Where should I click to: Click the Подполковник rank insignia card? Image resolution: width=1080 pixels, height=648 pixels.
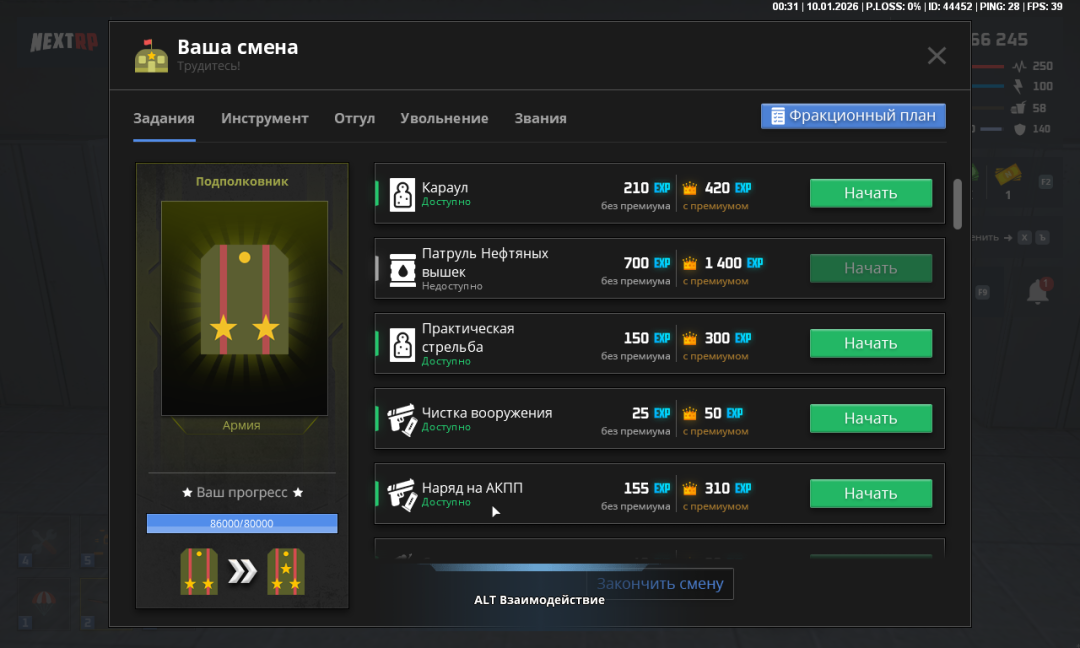tap(244, 308)
